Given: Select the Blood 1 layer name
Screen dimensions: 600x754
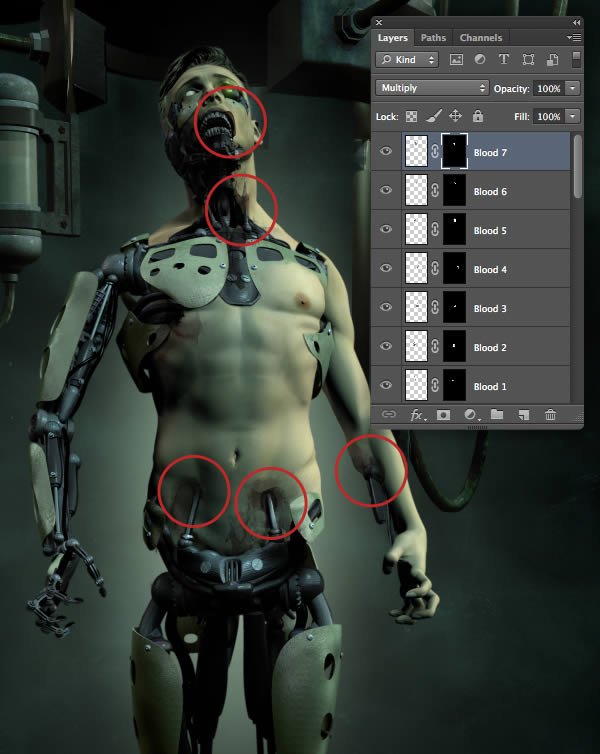Looking at the screenshot, I should click(x=490, y=386).
